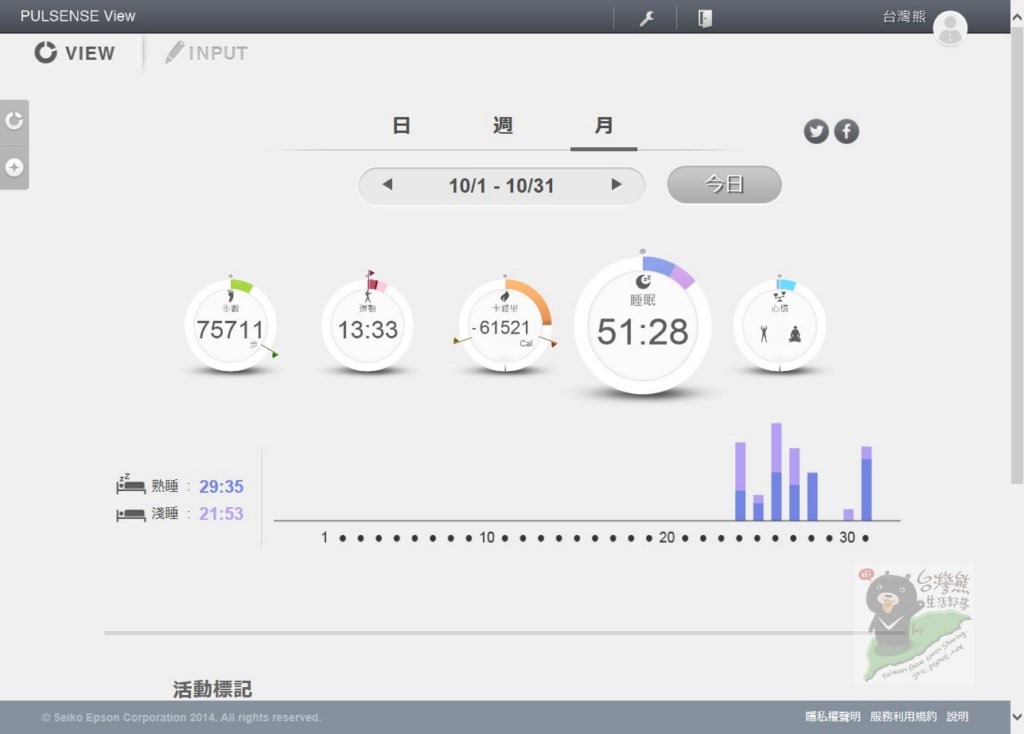Click the 10/1 - 10/31 date range
The height and width of the screenshot is (734, 1024).
click(x=502, y=185)
